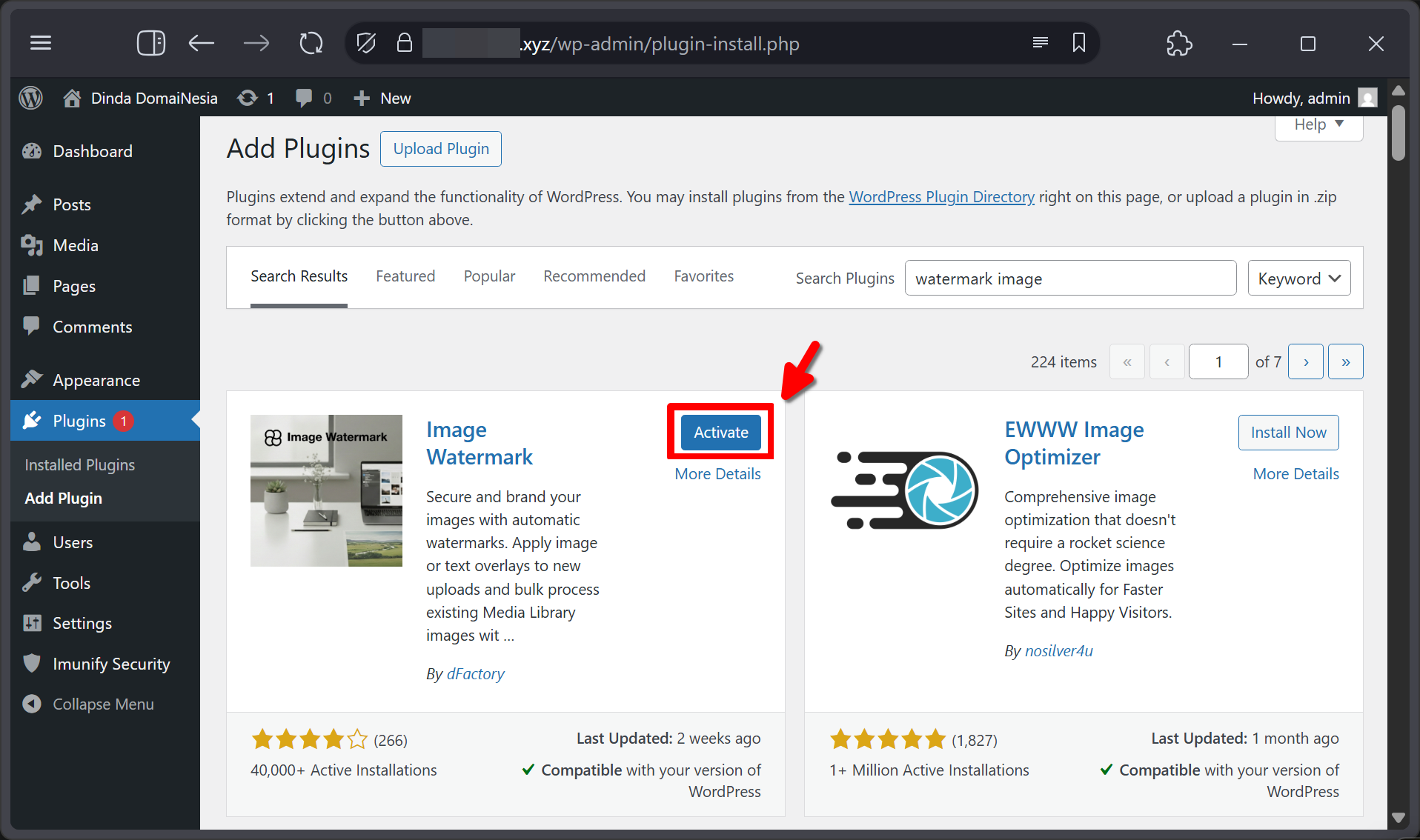Open author nosilver4u link

click(1058, 651)
